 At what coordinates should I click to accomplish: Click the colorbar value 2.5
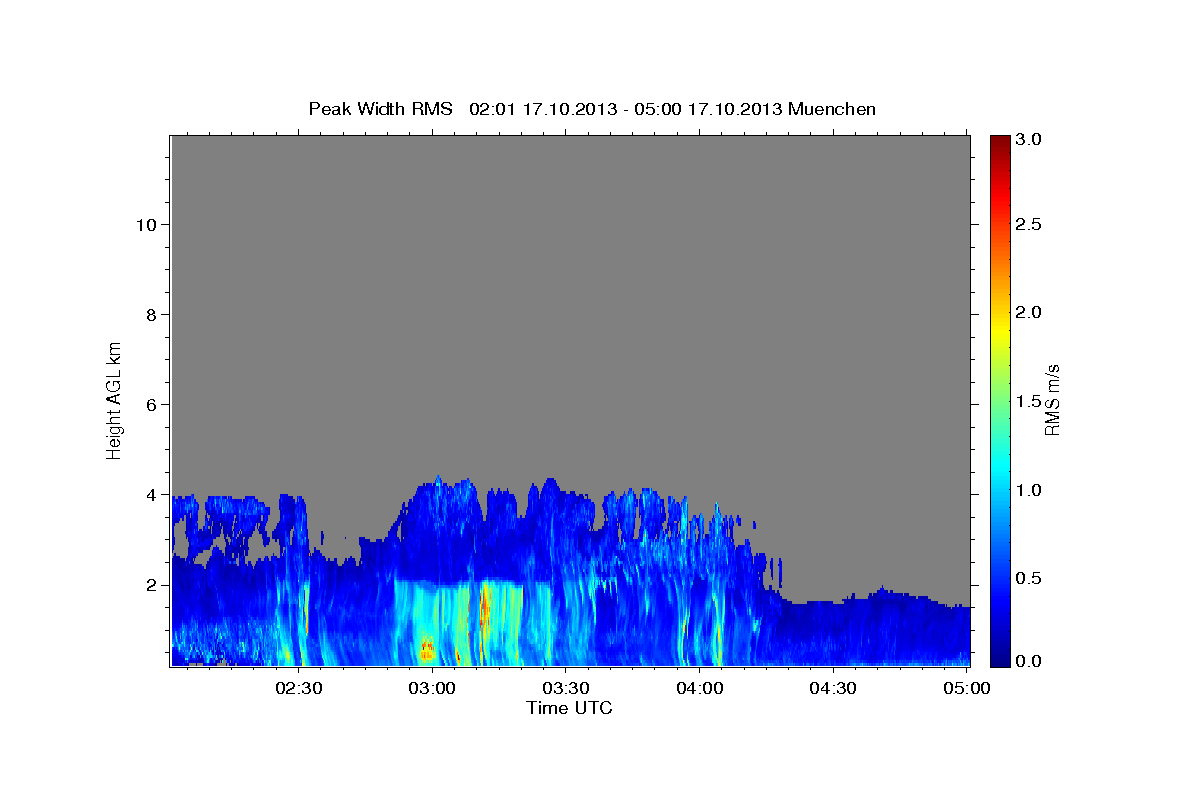[1028, 225]
